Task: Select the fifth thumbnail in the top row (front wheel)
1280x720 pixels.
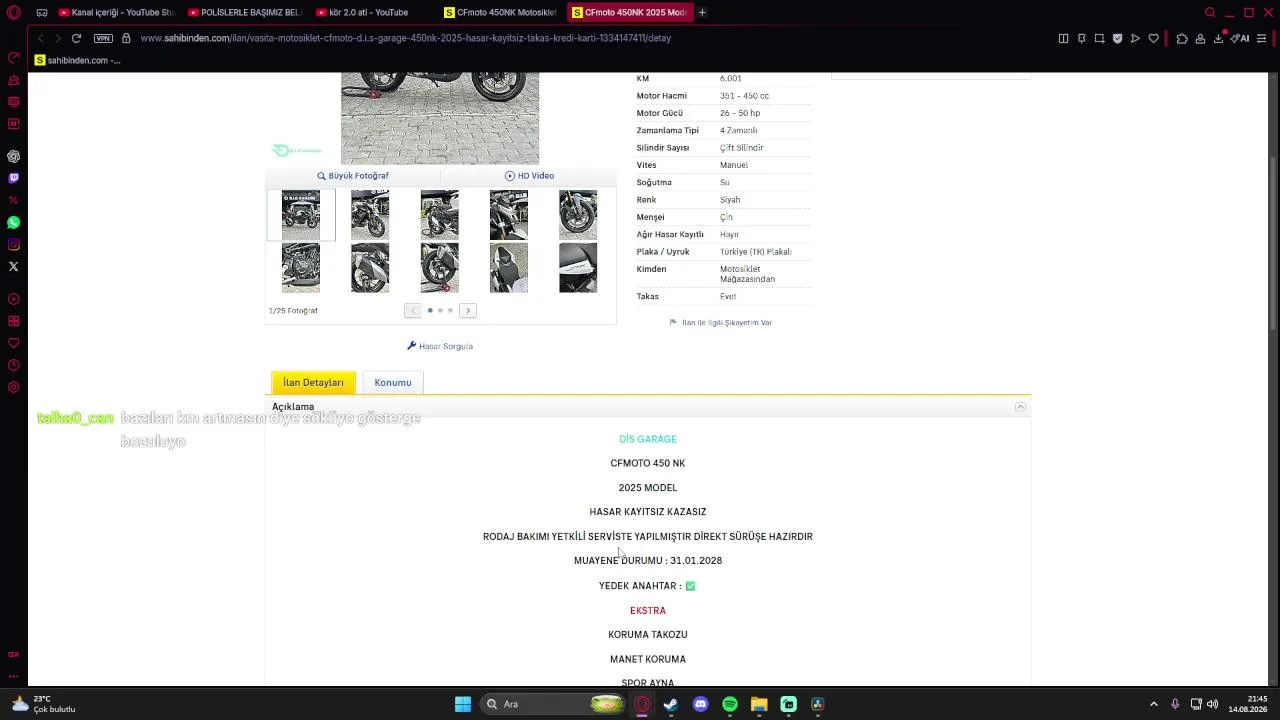Action: point(578,215)
